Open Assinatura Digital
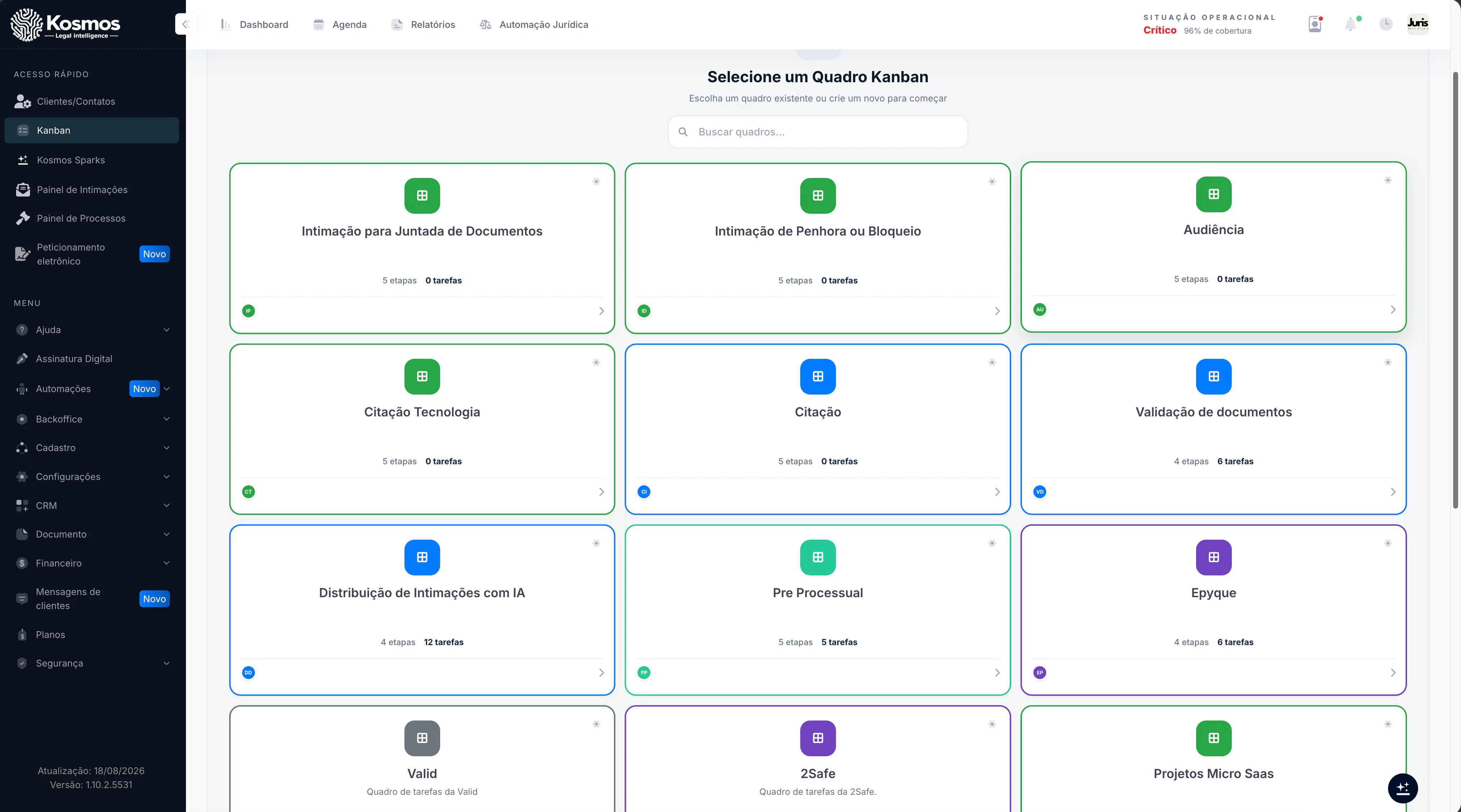Image resolution: width=1461 pixels, height=812 pixels. point(92,359)
